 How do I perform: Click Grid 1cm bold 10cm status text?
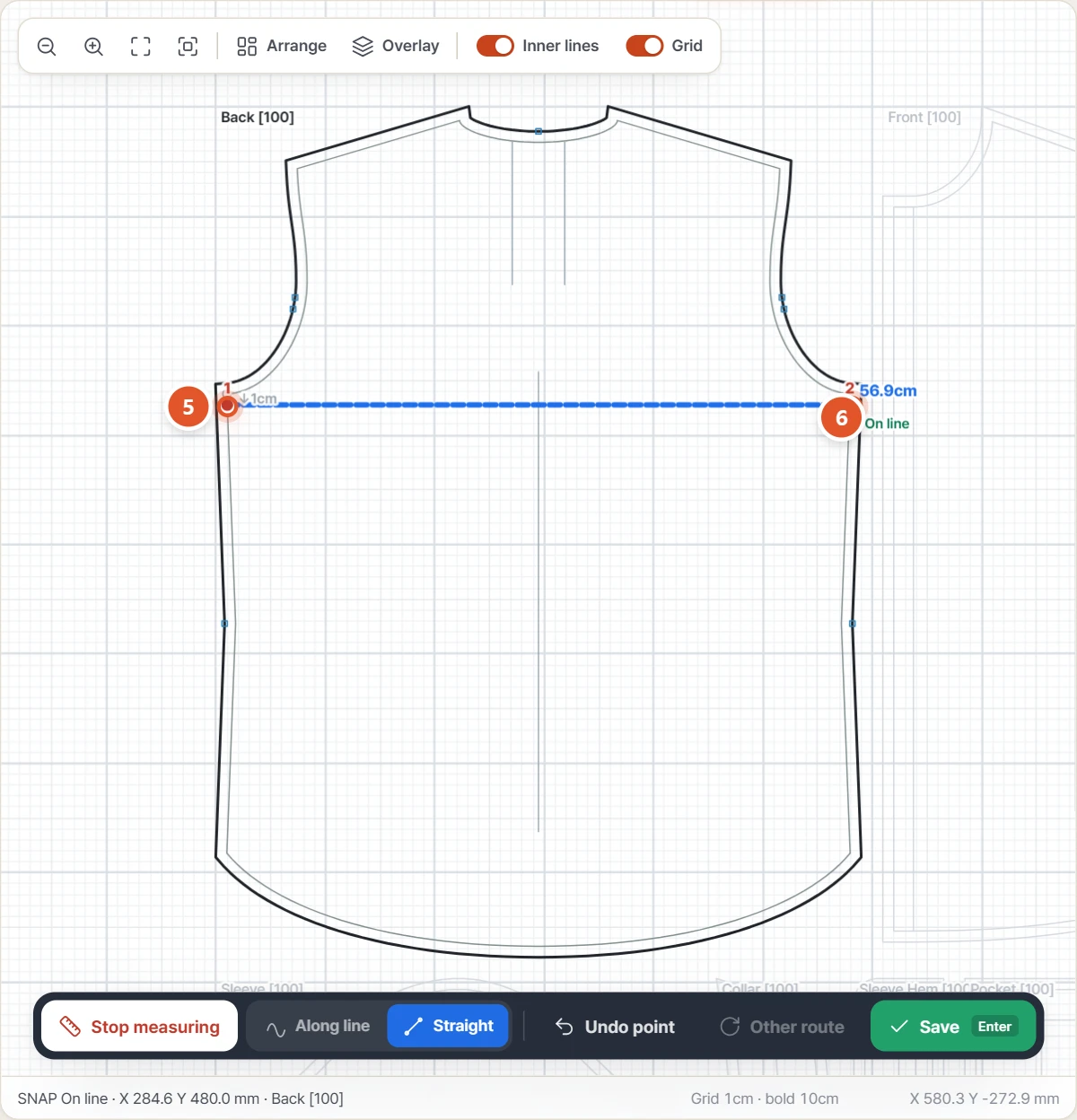click(765, 1098)
